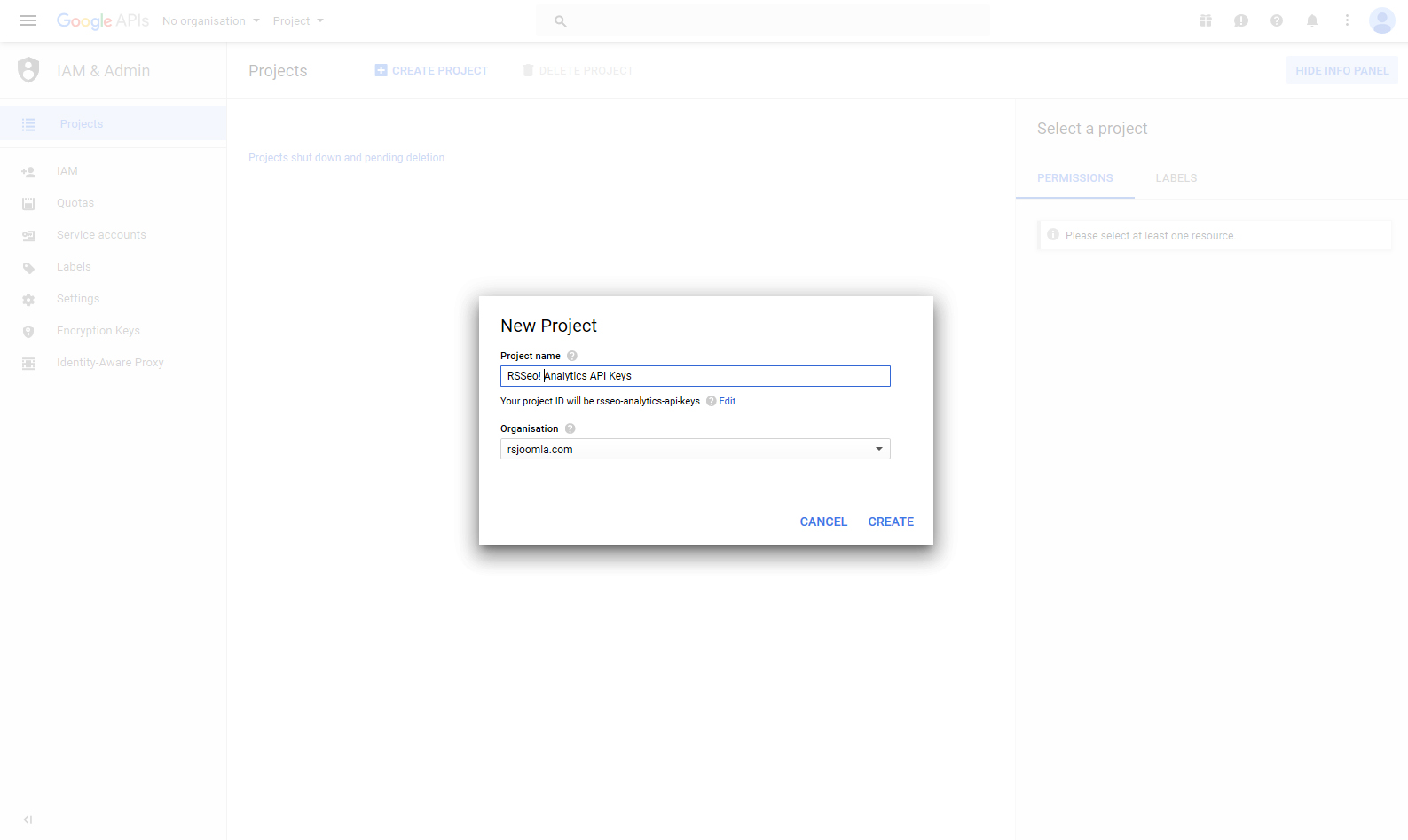The width and height of the screenshot is (1408, 840).
Task: Open the three-dot utilities menu
Action: click(x=1347, y=20)
